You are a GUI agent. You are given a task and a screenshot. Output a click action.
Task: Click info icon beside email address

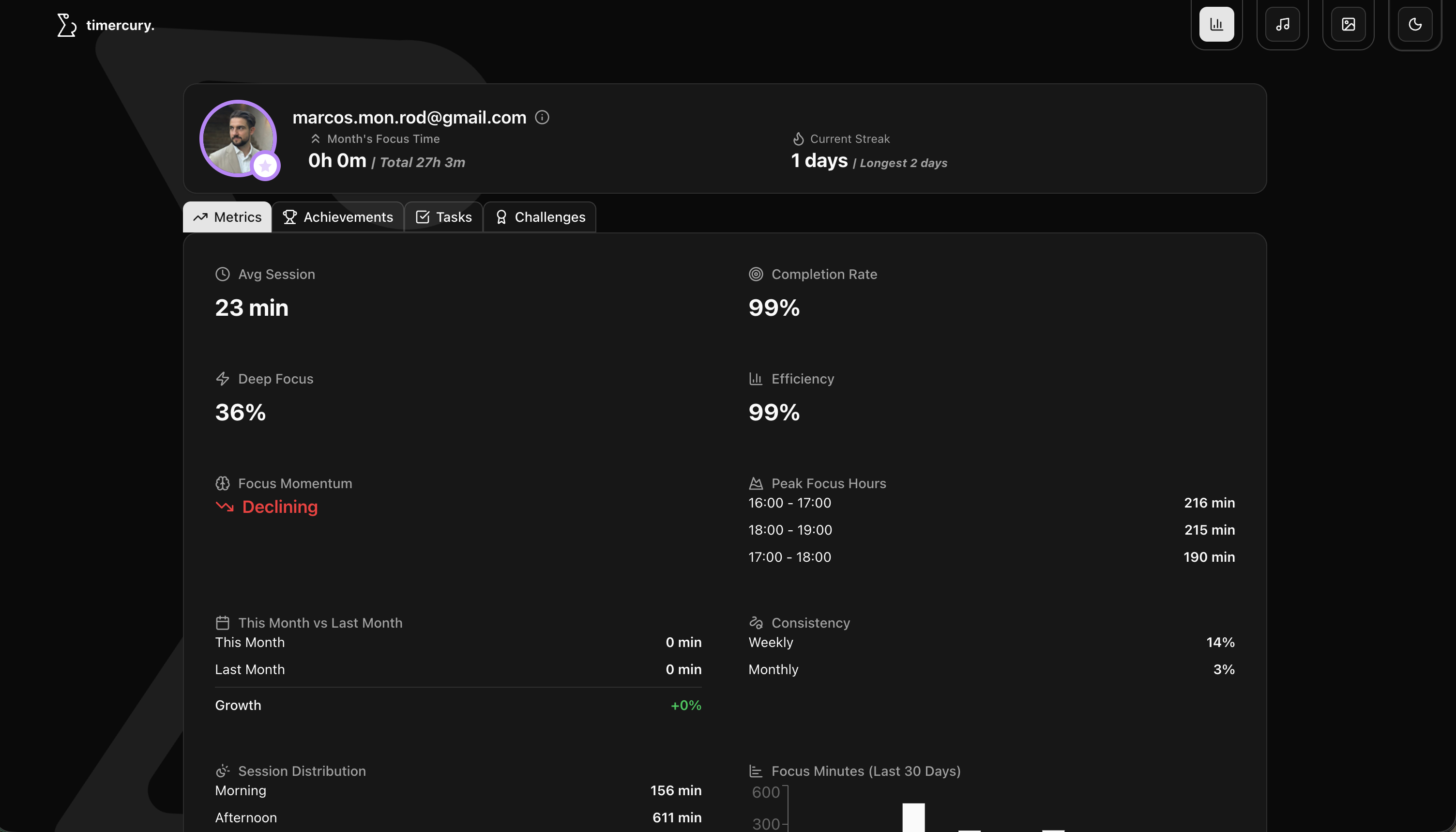click(542, 117)
